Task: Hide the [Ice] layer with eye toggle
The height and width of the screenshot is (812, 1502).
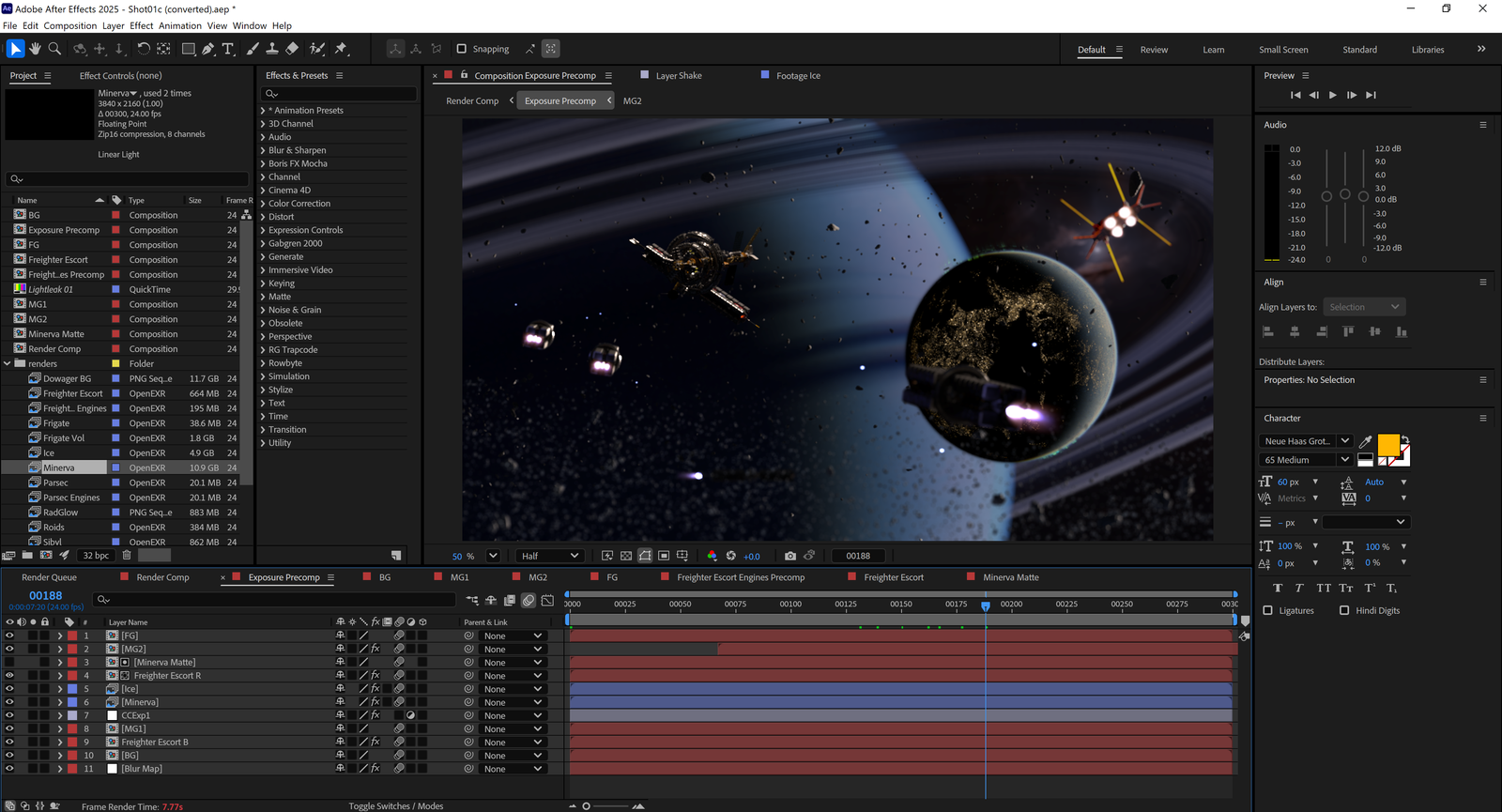Action: [9, 689]
